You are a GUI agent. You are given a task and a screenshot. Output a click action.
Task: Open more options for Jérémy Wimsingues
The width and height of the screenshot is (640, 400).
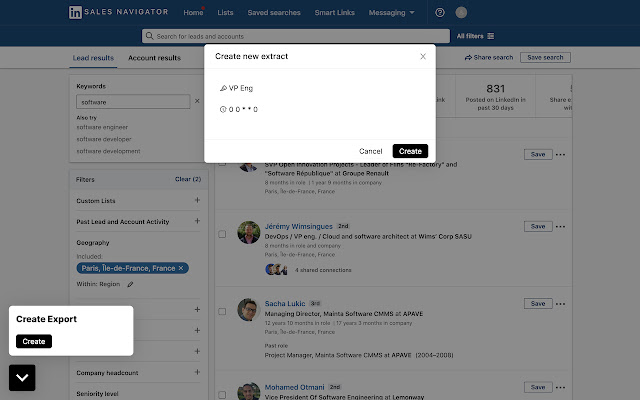pos(560,227)
